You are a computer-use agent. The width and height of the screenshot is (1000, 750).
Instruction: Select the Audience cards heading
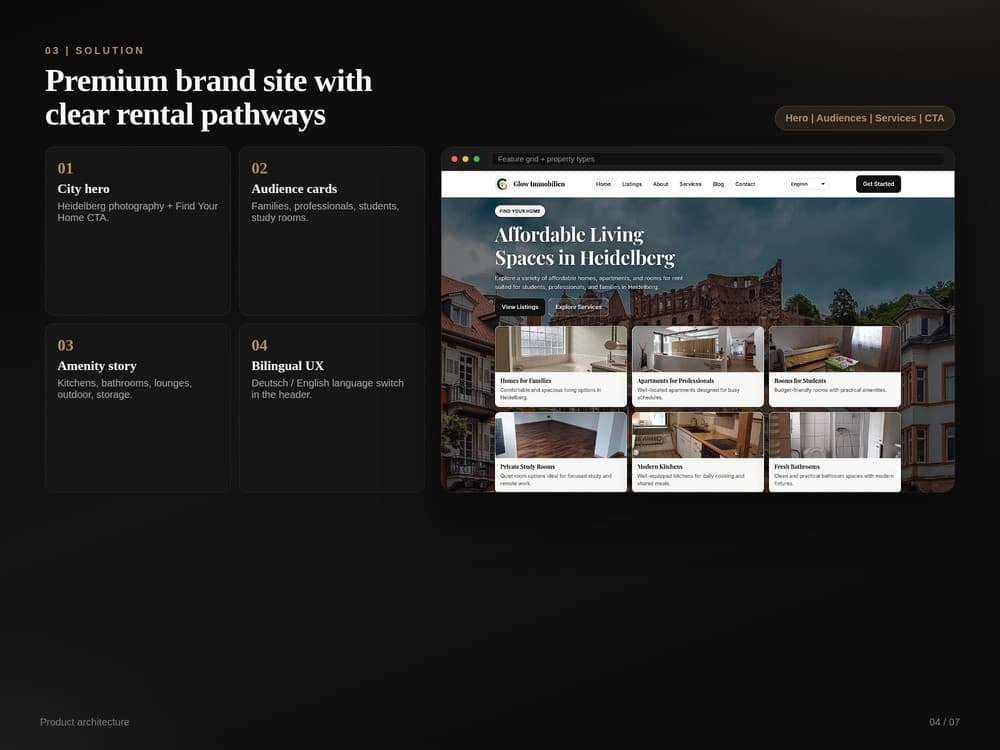(294, 189)
